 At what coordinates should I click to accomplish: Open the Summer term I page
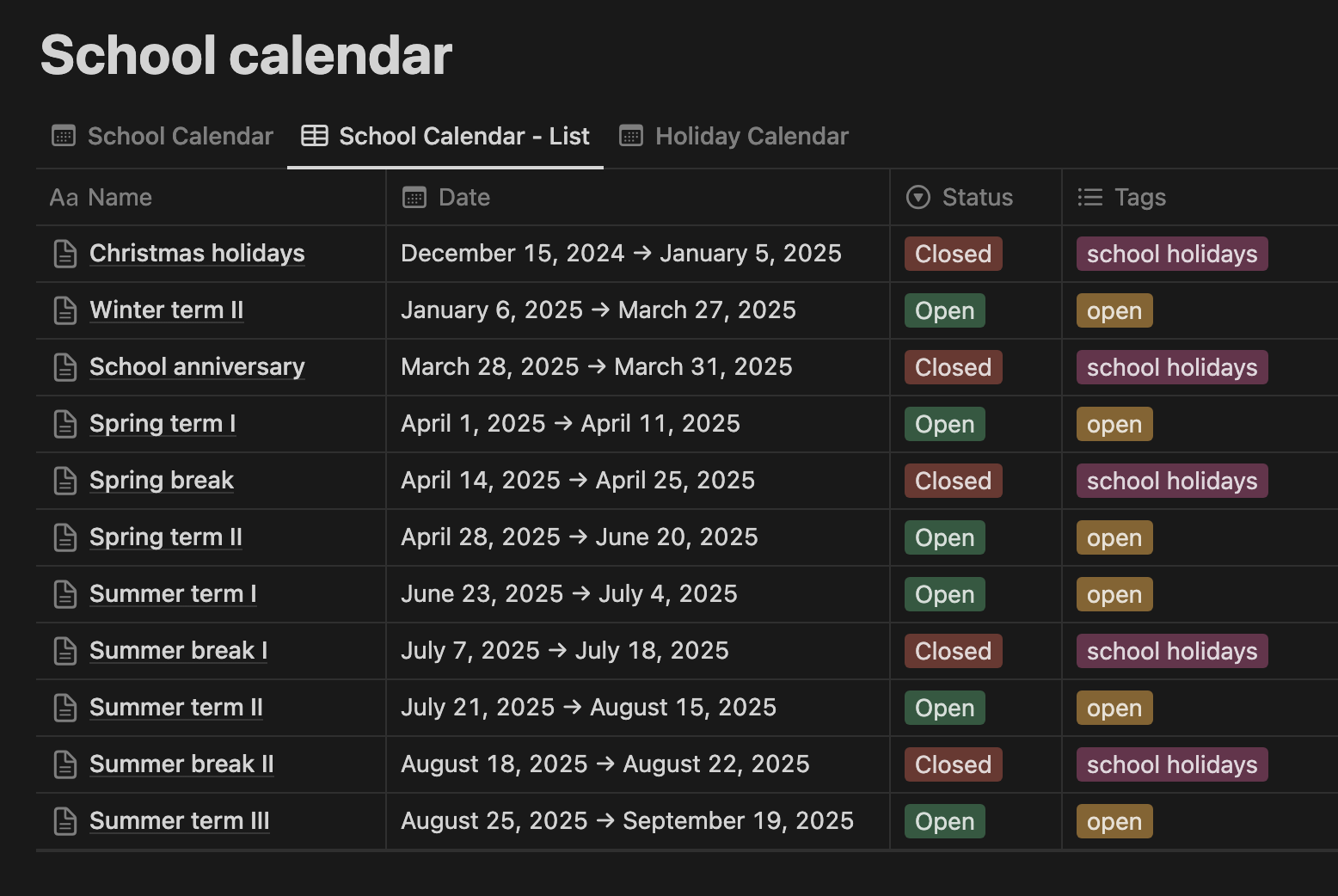pos(173,594)
